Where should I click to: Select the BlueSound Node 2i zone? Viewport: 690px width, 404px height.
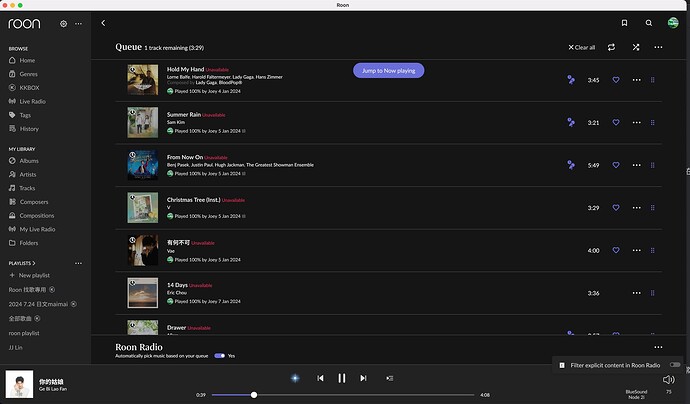636,394
